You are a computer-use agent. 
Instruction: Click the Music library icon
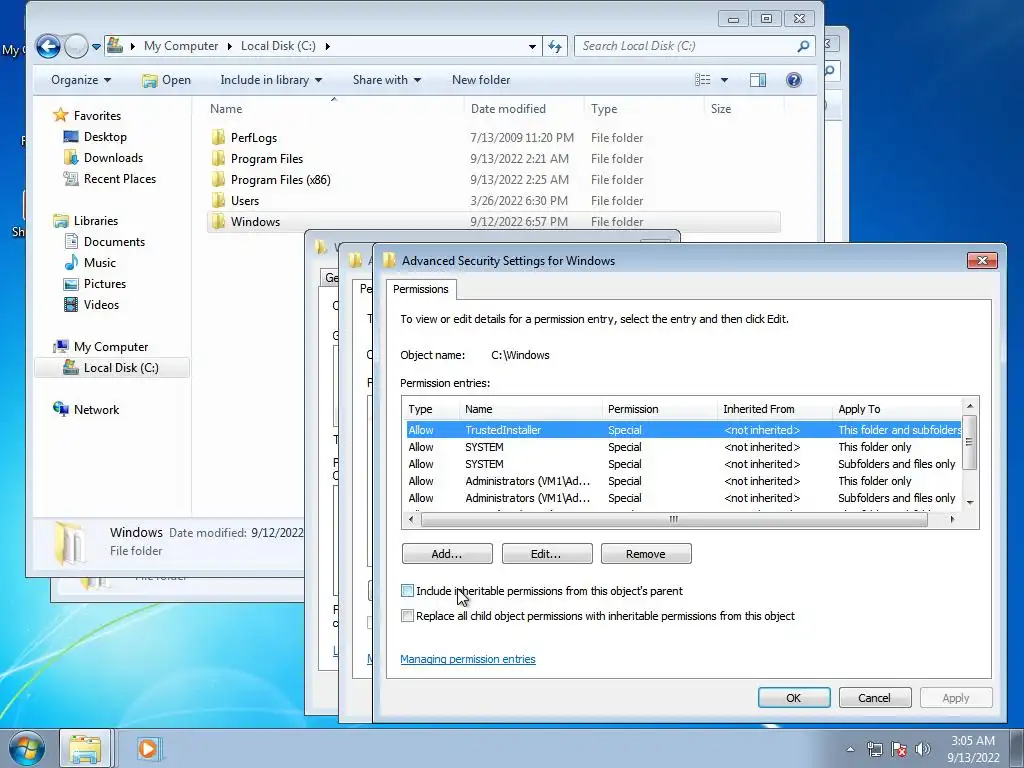[x=71, y=263]
